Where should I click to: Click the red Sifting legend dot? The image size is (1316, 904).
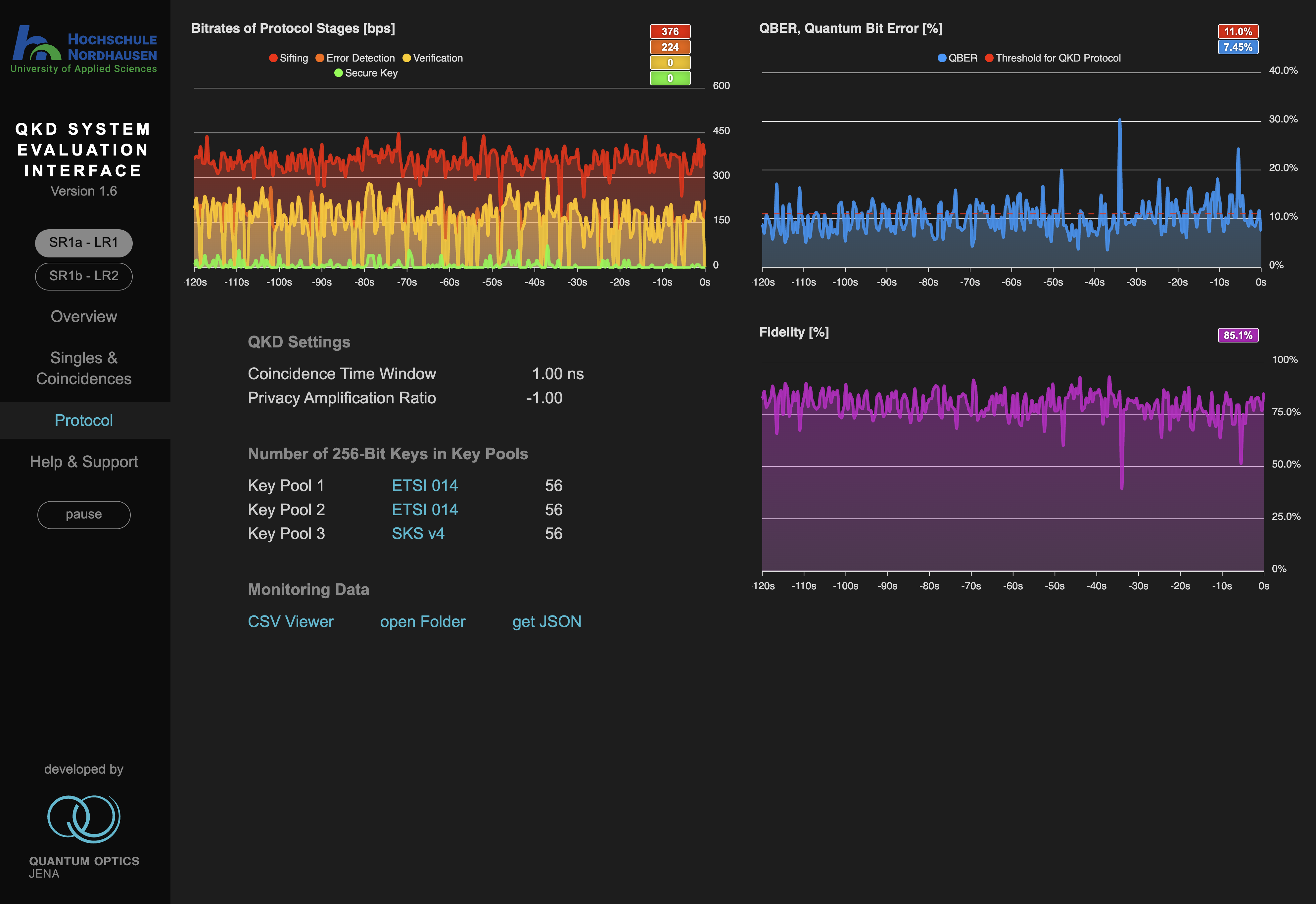tap(273, 58)
